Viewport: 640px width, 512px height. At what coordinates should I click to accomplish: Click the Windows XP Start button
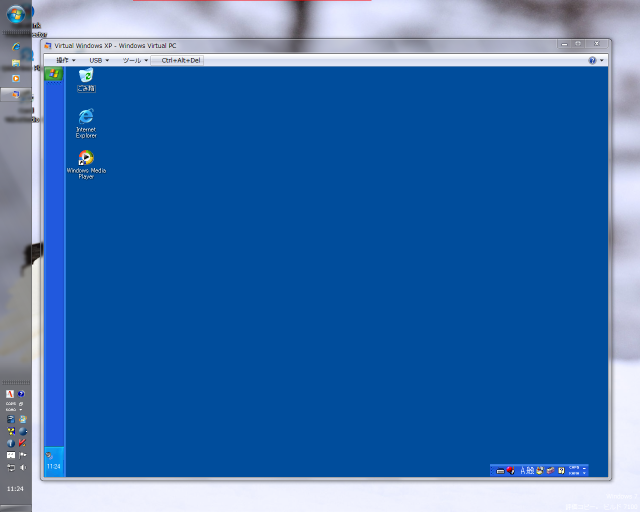coord(54,74)
